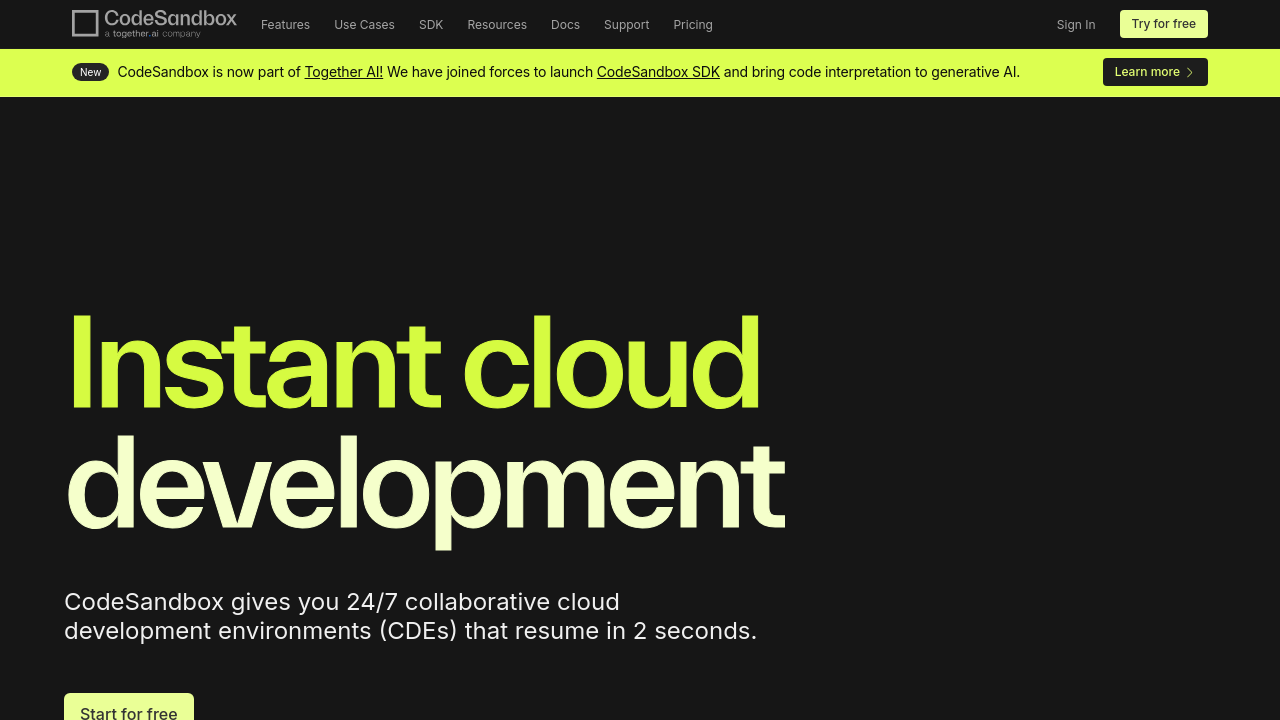Open the Support menu item
Screen dimensions: 1280x720
coord(627,25)
